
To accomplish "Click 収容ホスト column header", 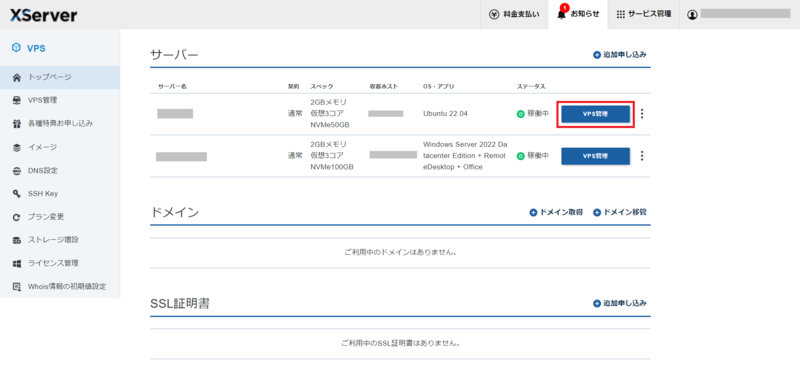I will click(x=384, y=86).
